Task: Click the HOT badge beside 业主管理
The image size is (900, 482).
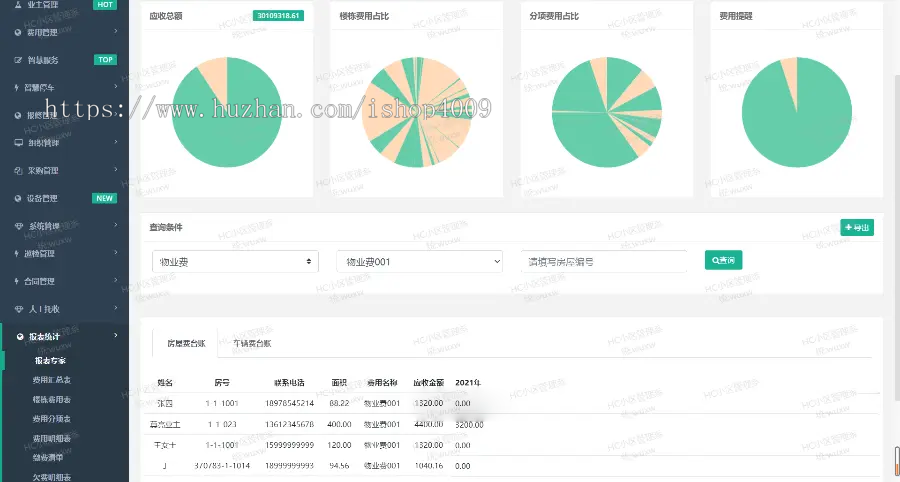Action: pos(105,5)
